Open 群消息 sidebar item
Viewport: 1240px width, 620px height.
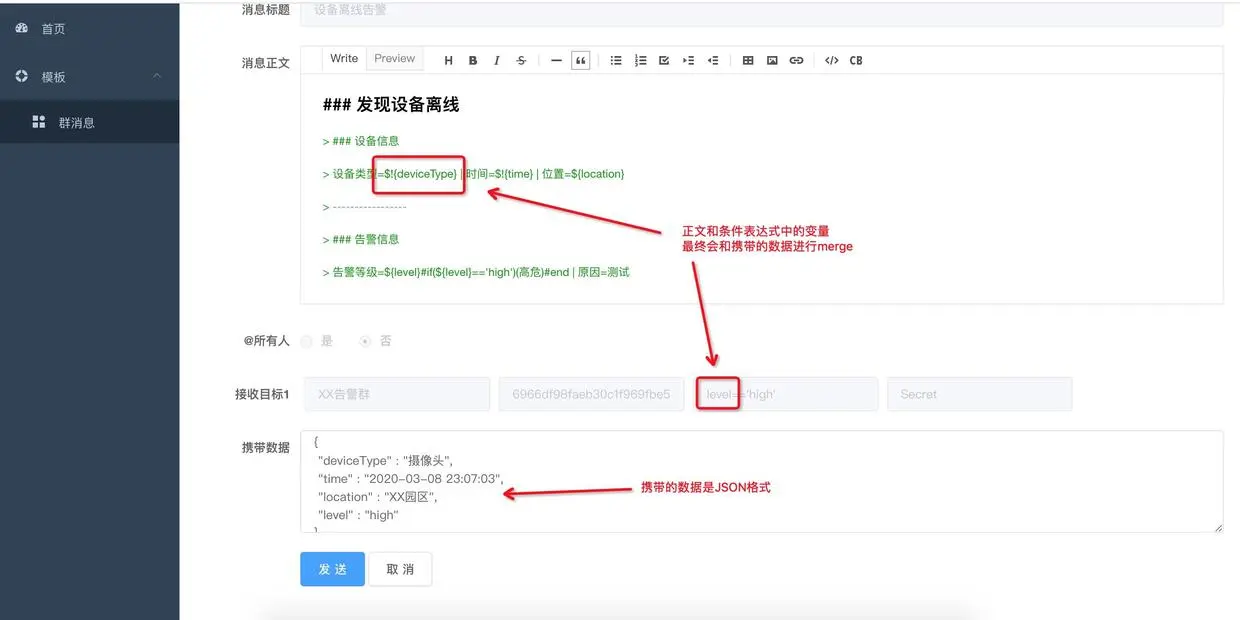(89, 122)
